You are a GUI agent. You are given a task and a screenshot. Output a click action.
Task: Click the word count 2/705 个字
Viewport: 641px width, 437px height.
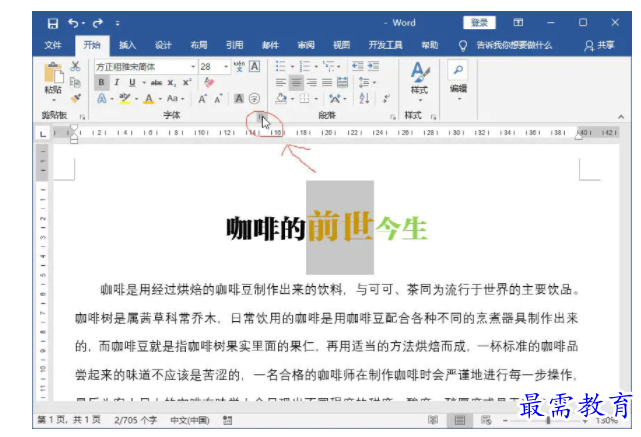pos(135,420)
